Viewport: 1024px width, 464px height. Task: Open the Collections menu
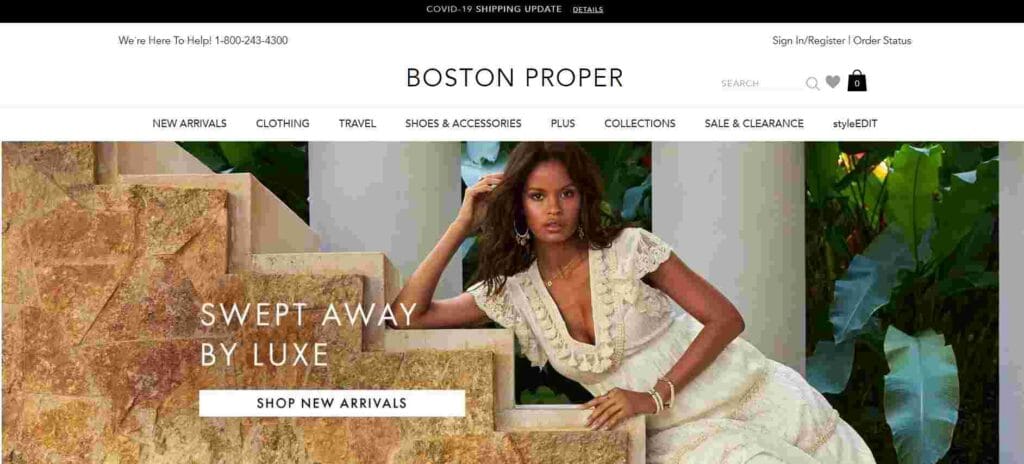point(640,124)
